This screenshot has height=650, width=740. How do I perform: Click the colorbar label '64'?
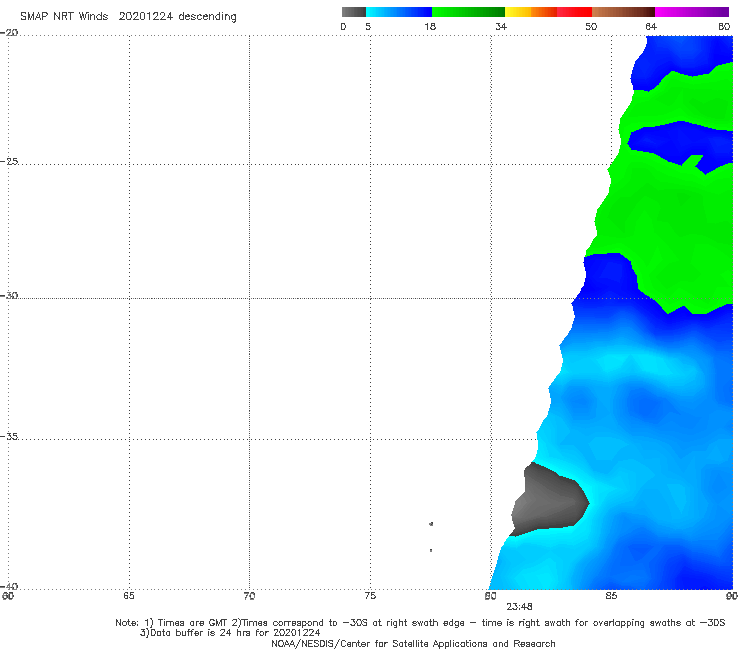(x=651, y=26)
